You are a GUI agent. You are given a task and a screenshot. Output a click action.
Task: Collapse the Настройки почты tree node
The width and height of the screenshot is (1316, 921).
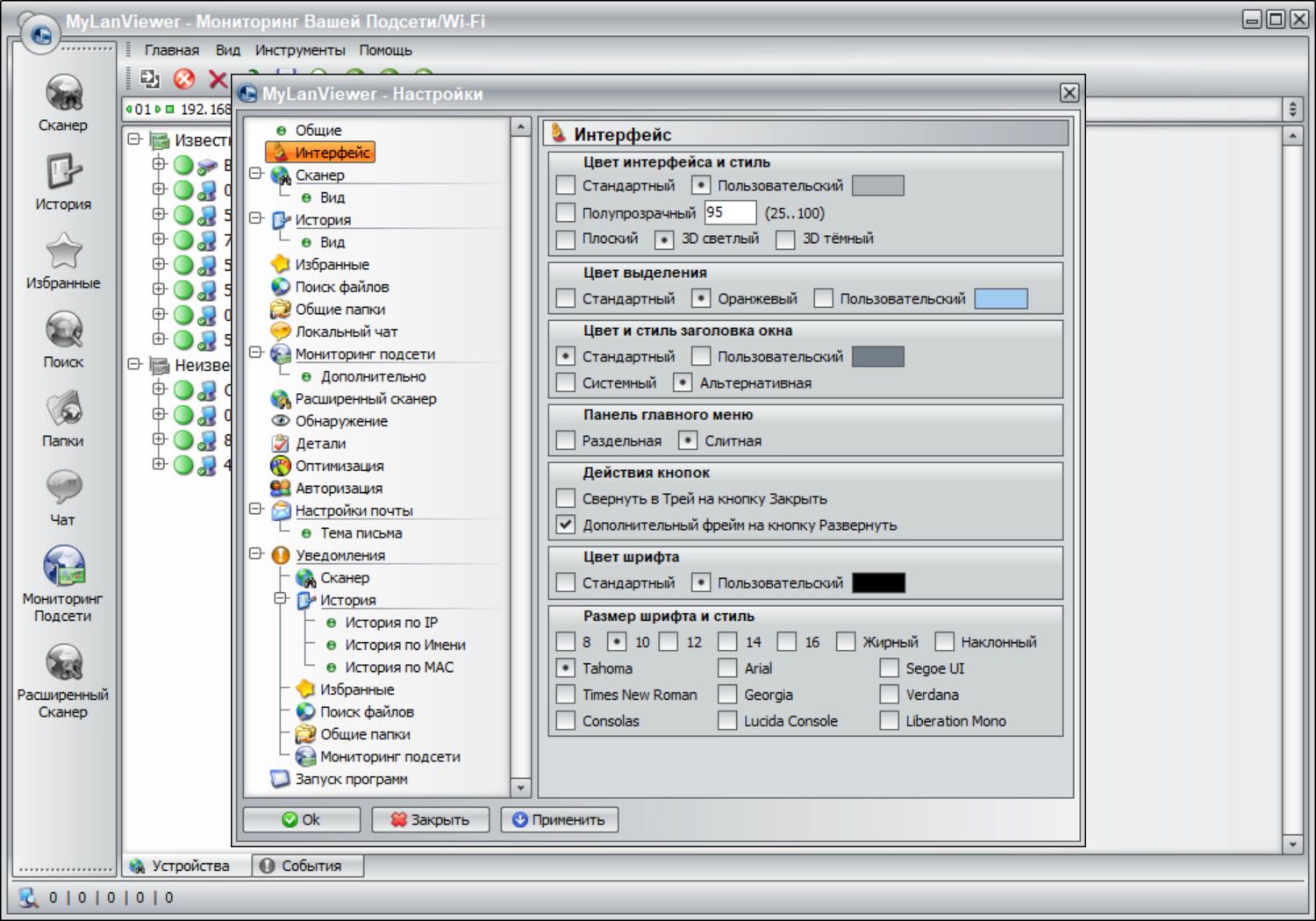[x=256, y=510]
